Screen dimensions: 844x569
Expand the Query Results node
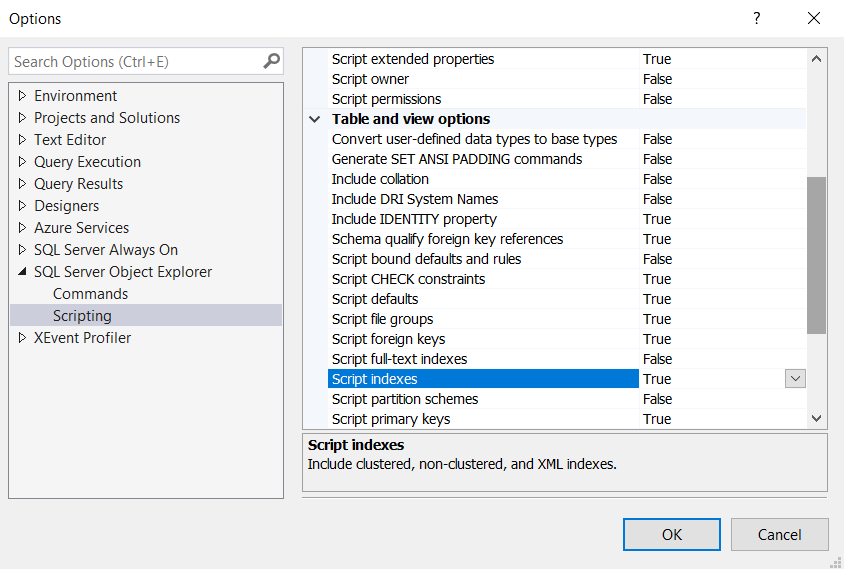click(x=22, y=184)
